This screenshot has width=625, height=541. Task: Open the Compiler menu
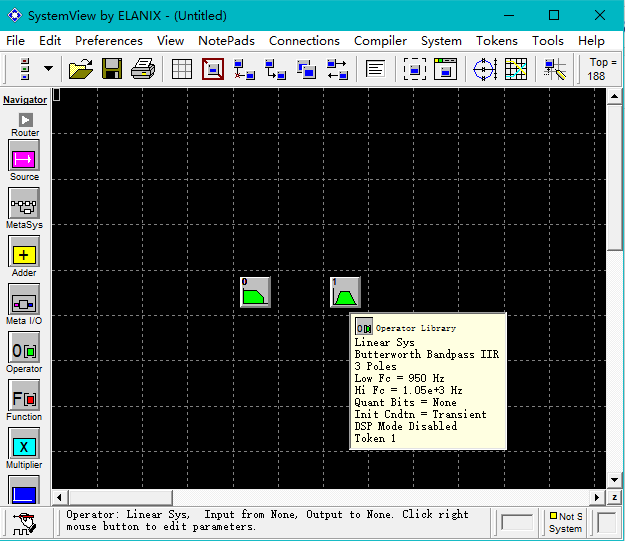[x=380, y=41]
